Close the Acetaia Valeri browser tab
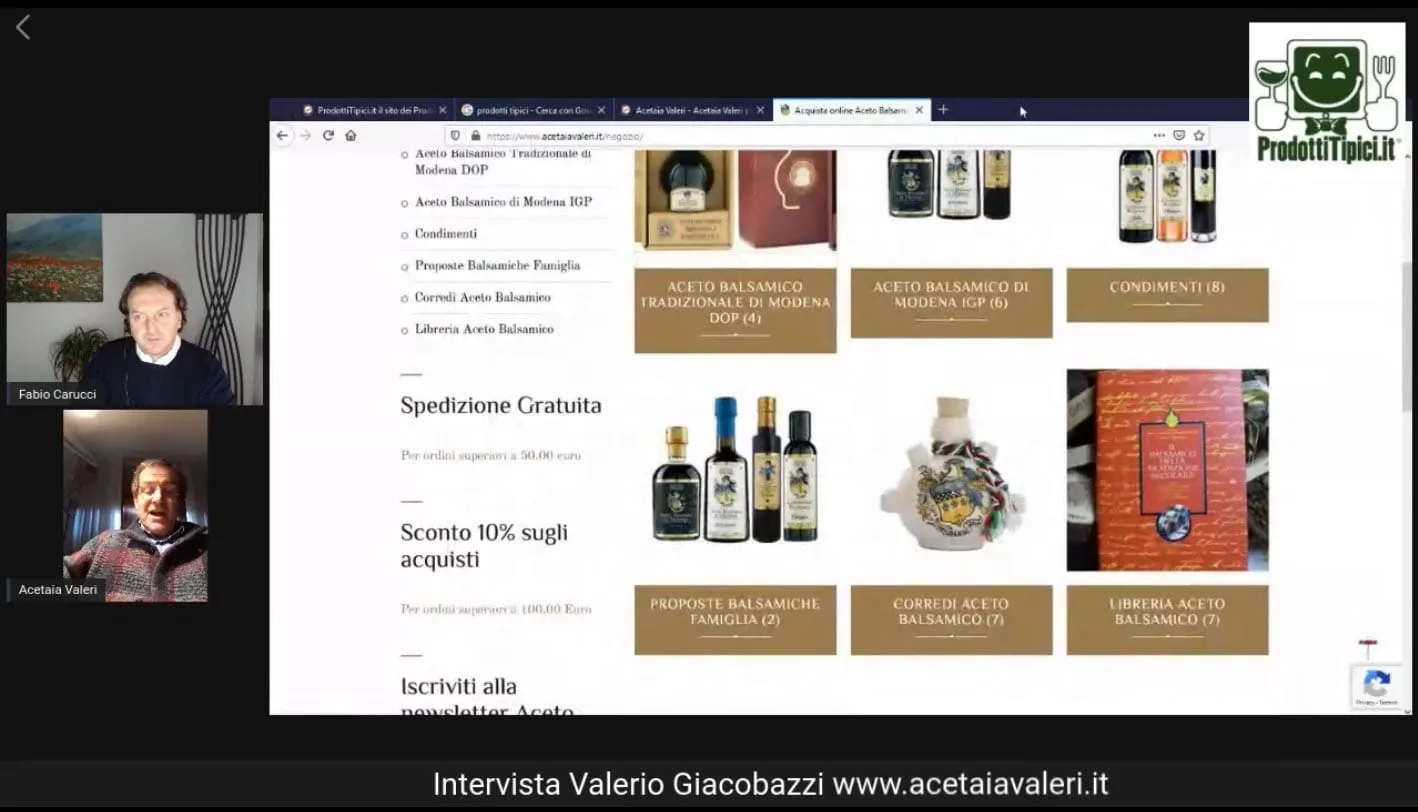 click(760, 111)
